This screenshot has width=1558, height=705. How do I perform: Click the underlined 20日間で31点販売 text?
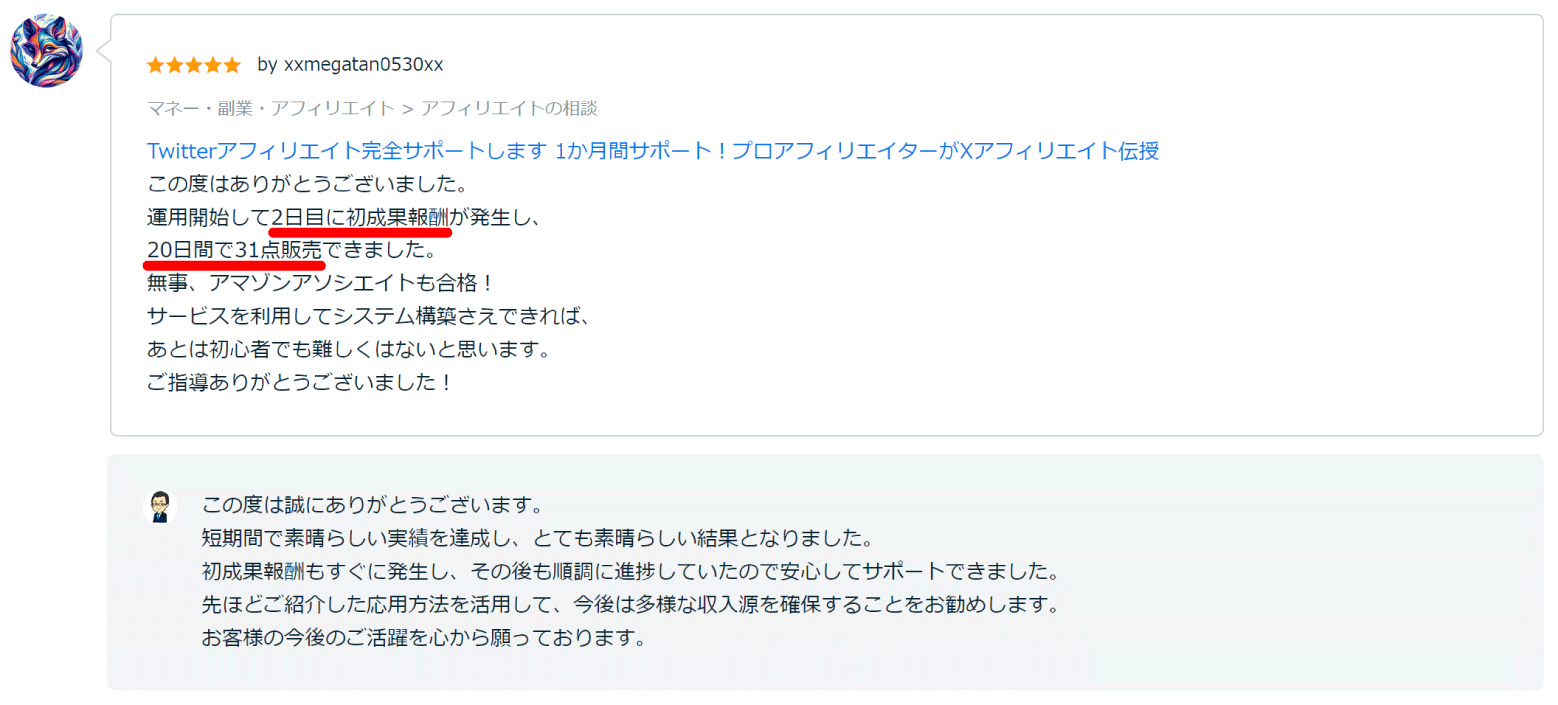(234, 250)
